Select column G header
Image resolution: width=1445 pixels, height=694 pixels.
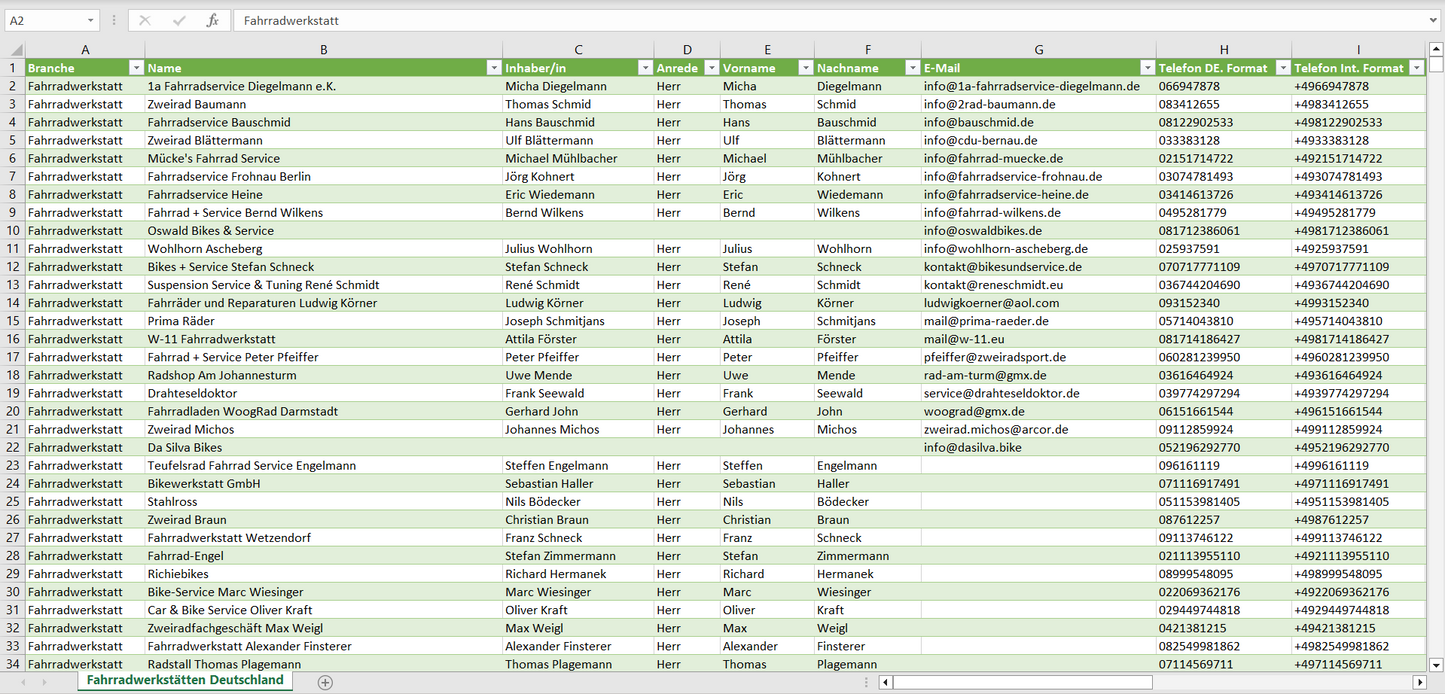(1038, 50)
